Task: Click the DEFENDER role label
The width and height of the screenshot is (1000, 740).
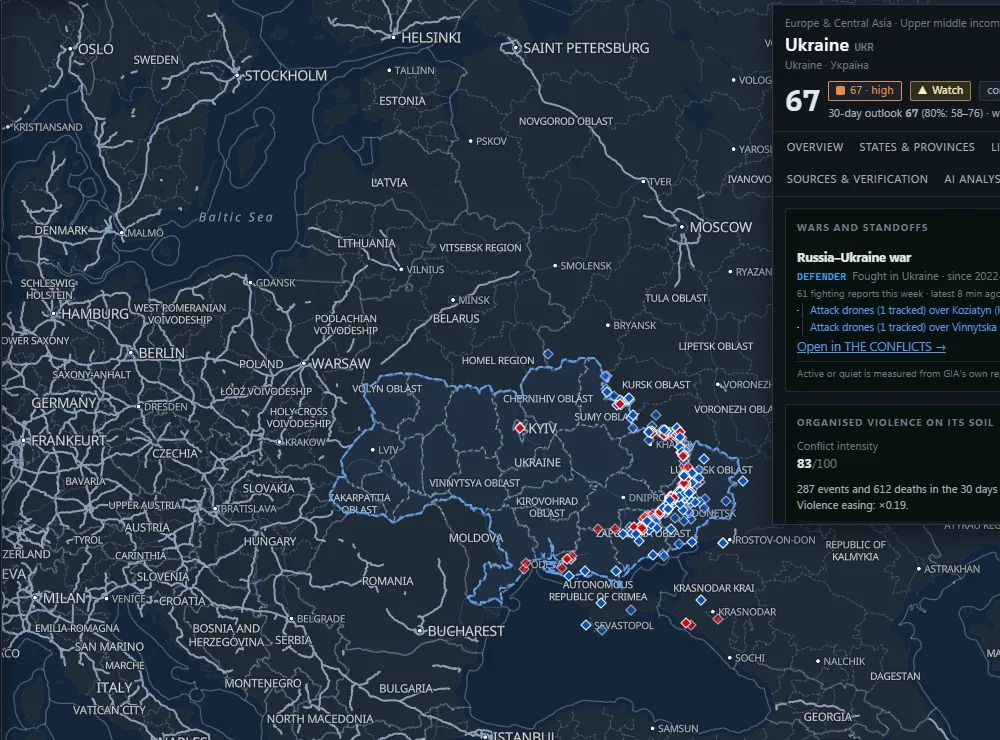Action: [x=821, y=277]
